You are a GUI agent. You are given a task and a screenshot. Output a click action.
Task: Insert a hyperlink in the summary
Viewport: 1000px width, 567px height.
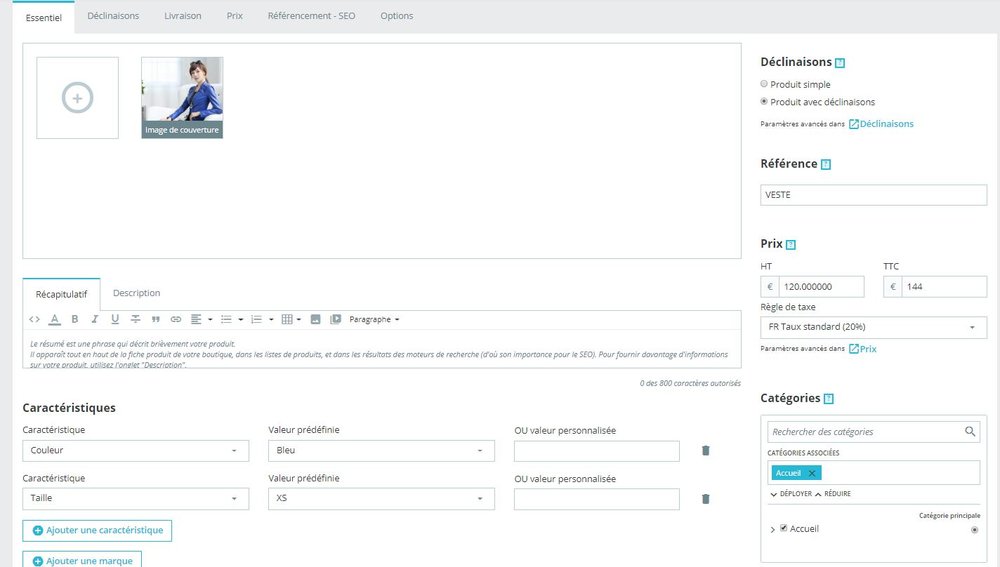[x=176, y=320]
